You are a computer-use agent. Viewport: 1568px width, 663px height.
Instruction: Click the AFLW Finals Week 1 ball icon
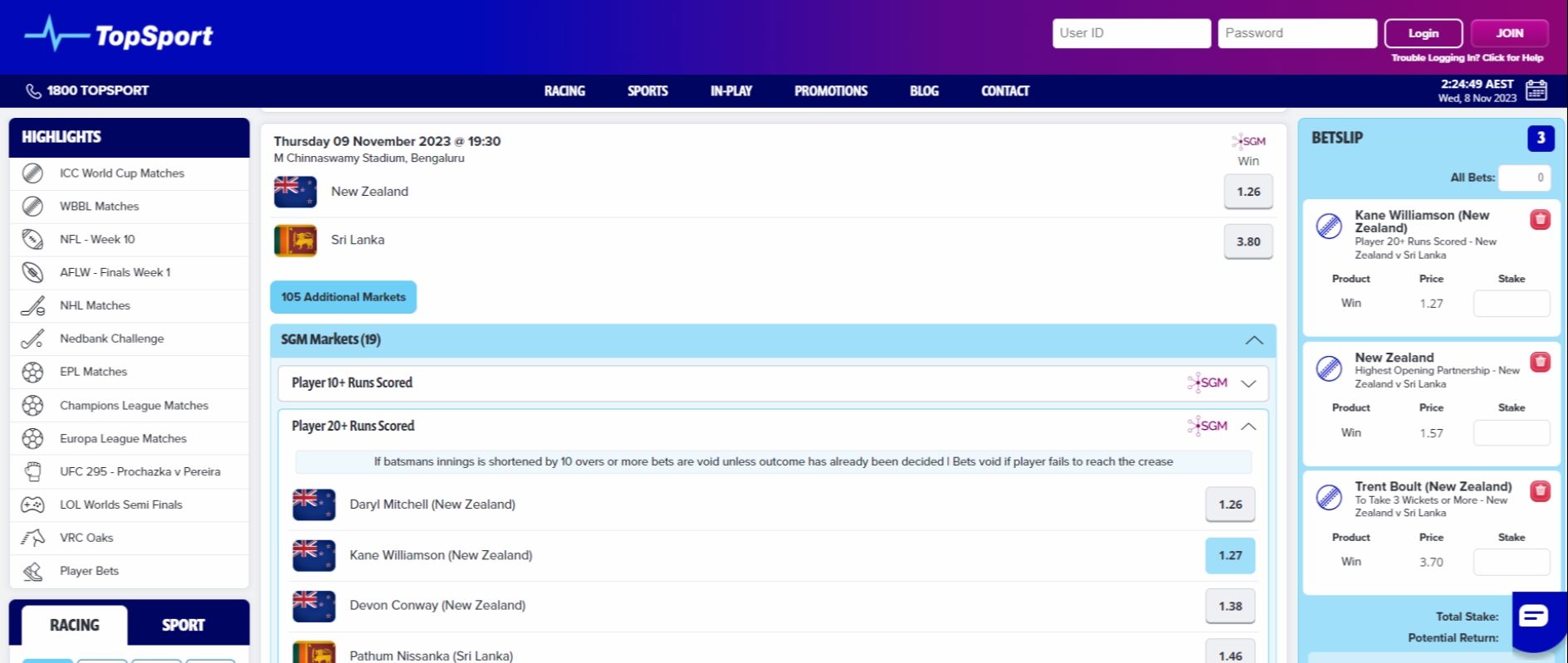pos(32,273)
